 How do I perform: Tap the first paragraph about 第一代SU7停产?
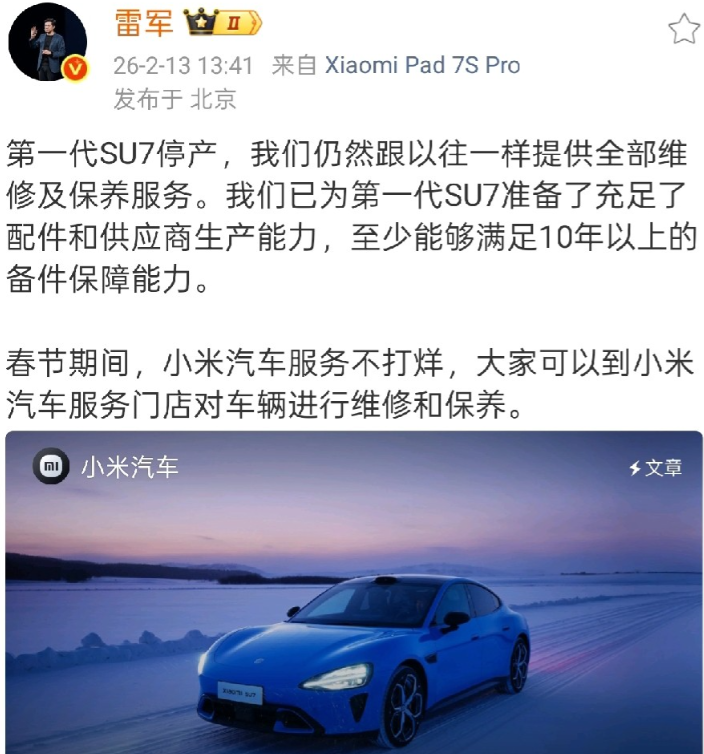click(352, 216)
